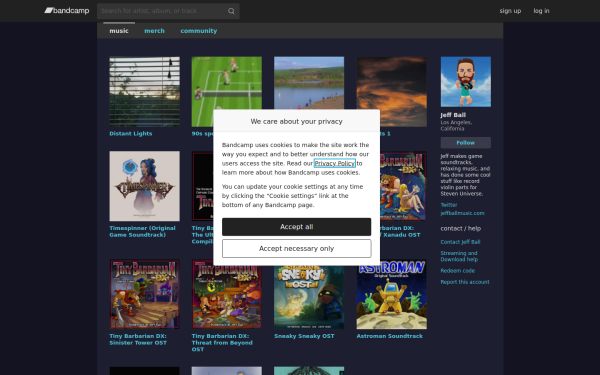Open Jeff Ball's Twitter link
600x375 pixels.
449,205
